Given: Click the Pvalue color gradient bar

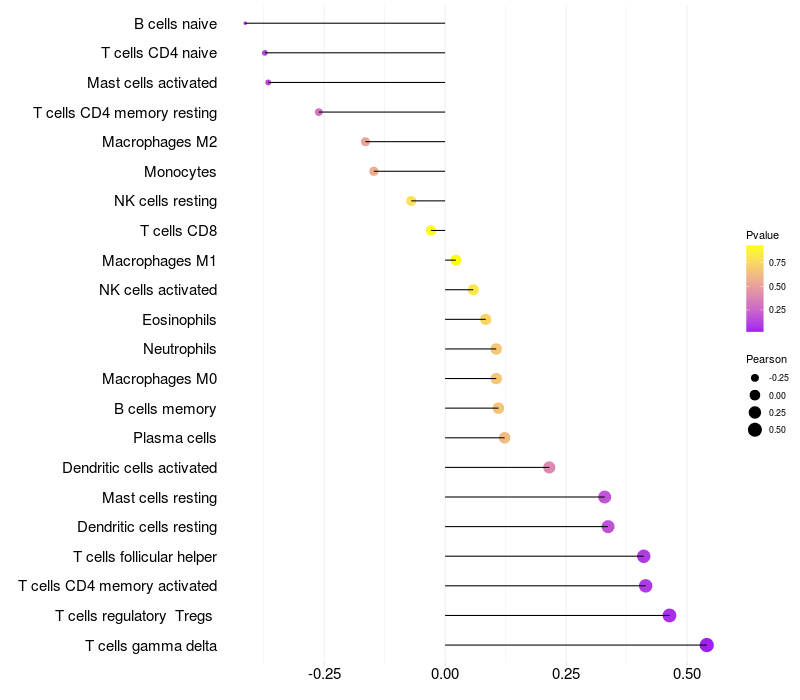Looking at the screenshot, I should point(755,288).
